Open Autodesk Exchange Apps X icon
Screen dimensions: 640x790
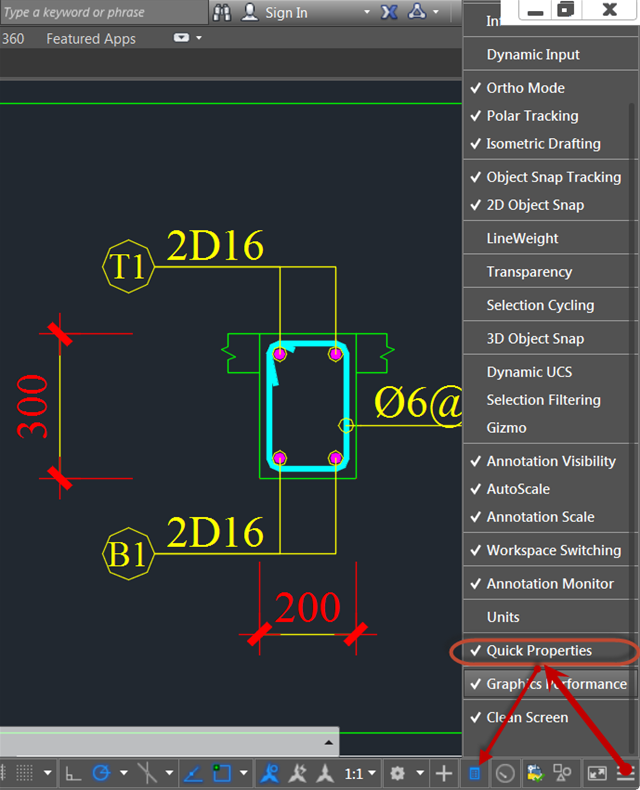(x=389, y=12)
